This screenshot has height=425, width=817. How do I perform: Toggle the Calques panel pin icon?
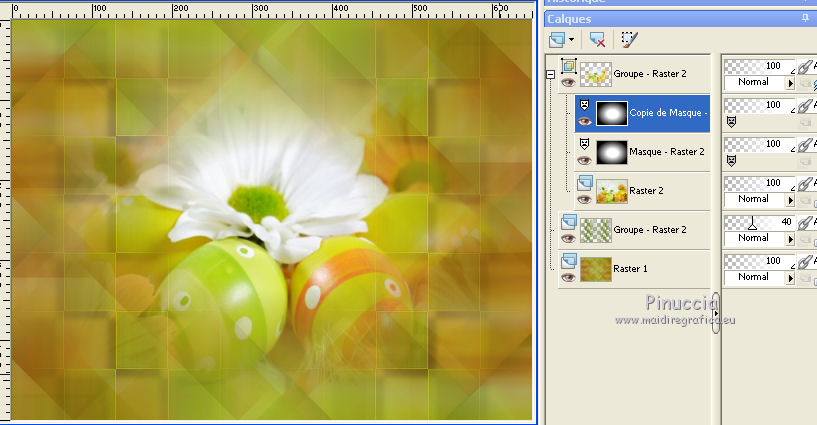coord(806,18)
